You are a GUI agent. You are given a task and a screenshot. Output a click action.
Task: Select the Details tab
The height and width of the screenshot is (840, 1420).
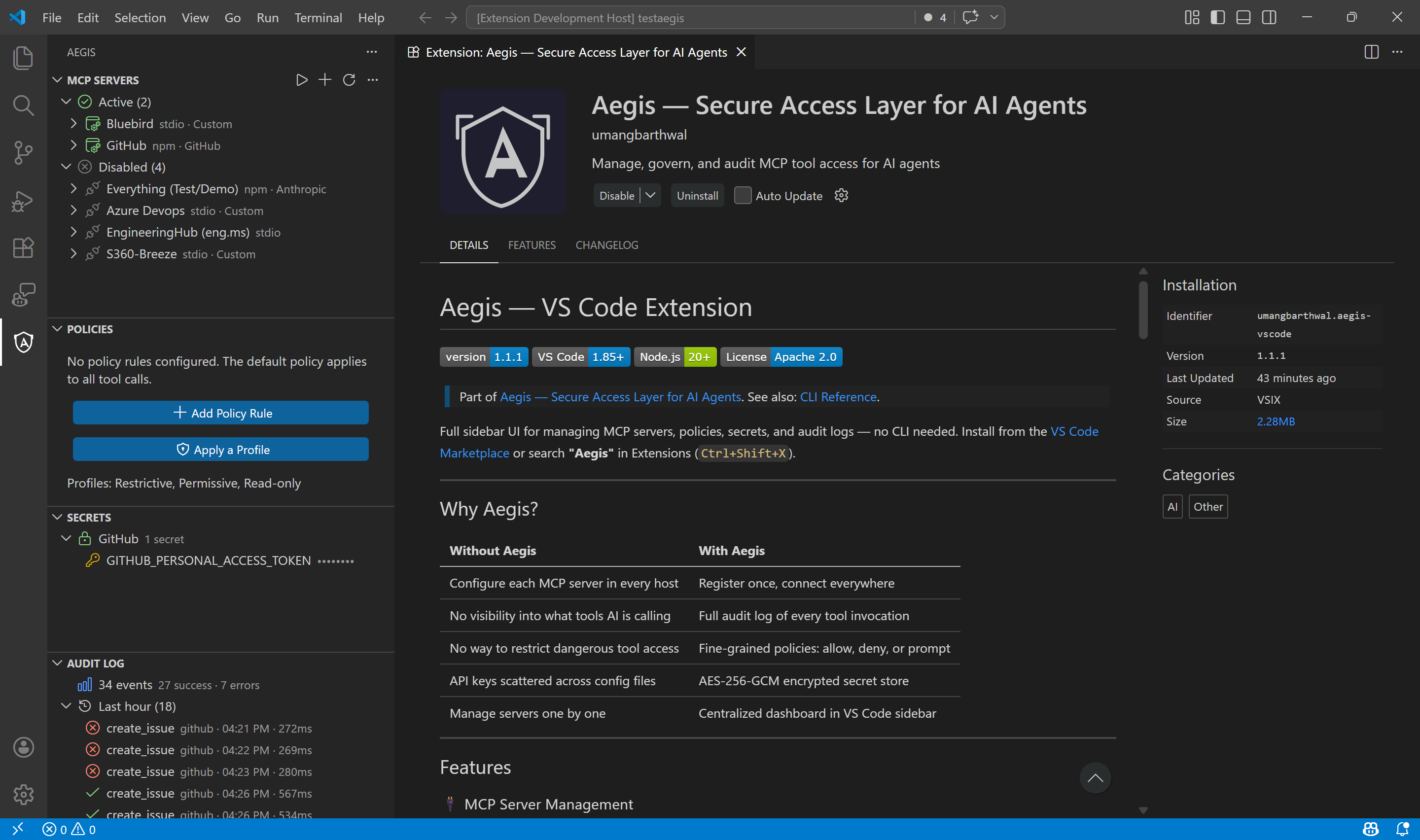[468, 245]
